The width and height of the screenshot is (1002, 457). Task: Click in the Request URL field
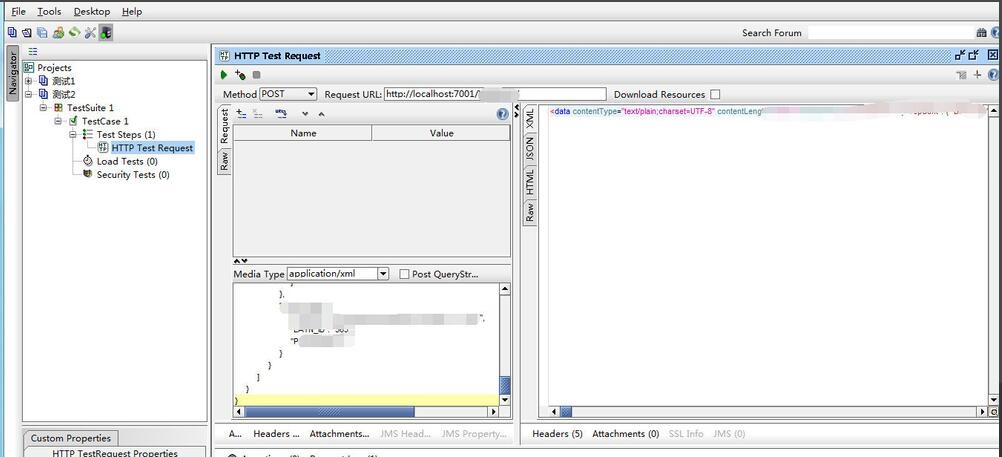[x=495, y=94]
